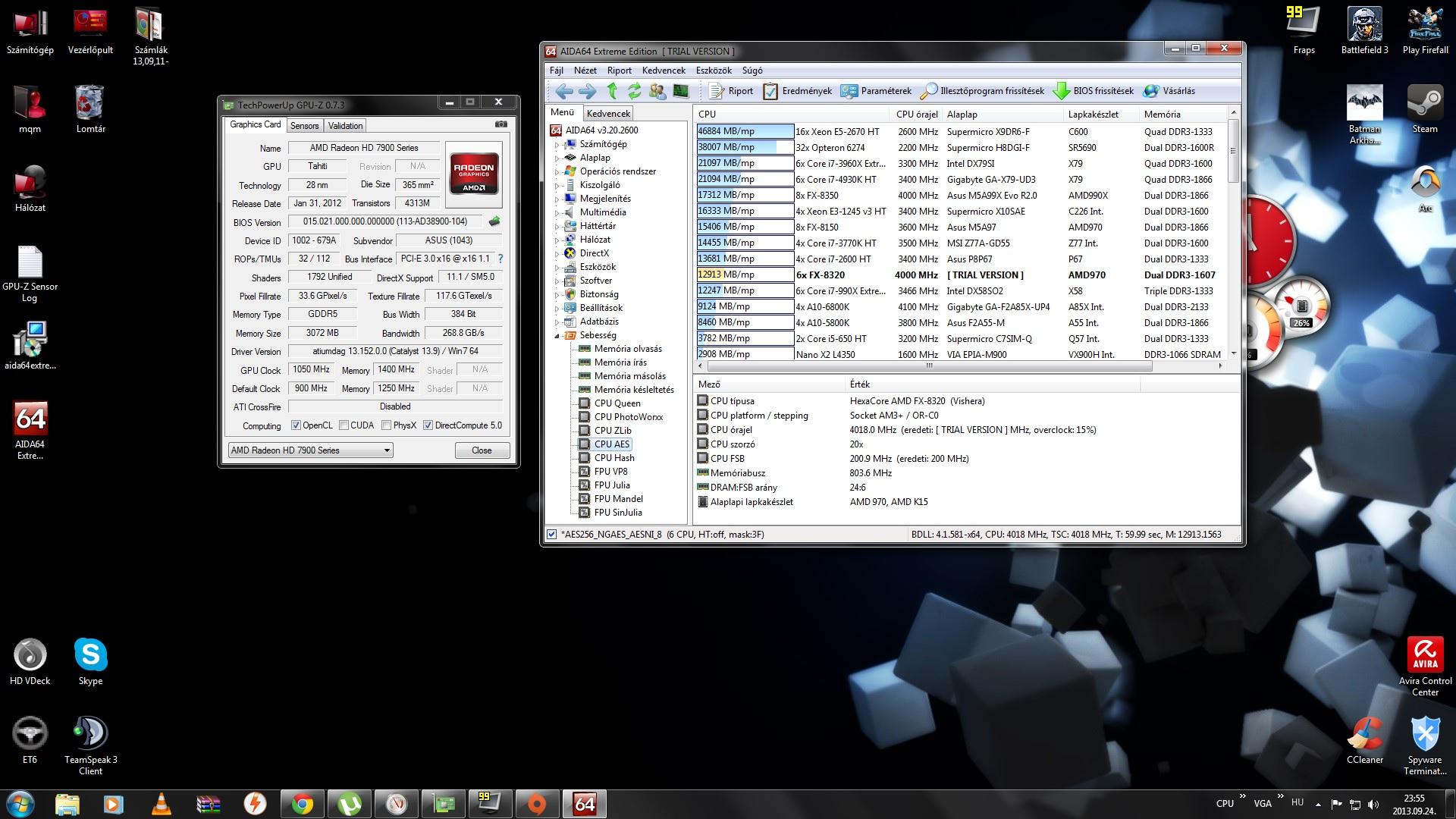Open the Eszközök menu
The image size is (1456, 819).
[714, 71]
